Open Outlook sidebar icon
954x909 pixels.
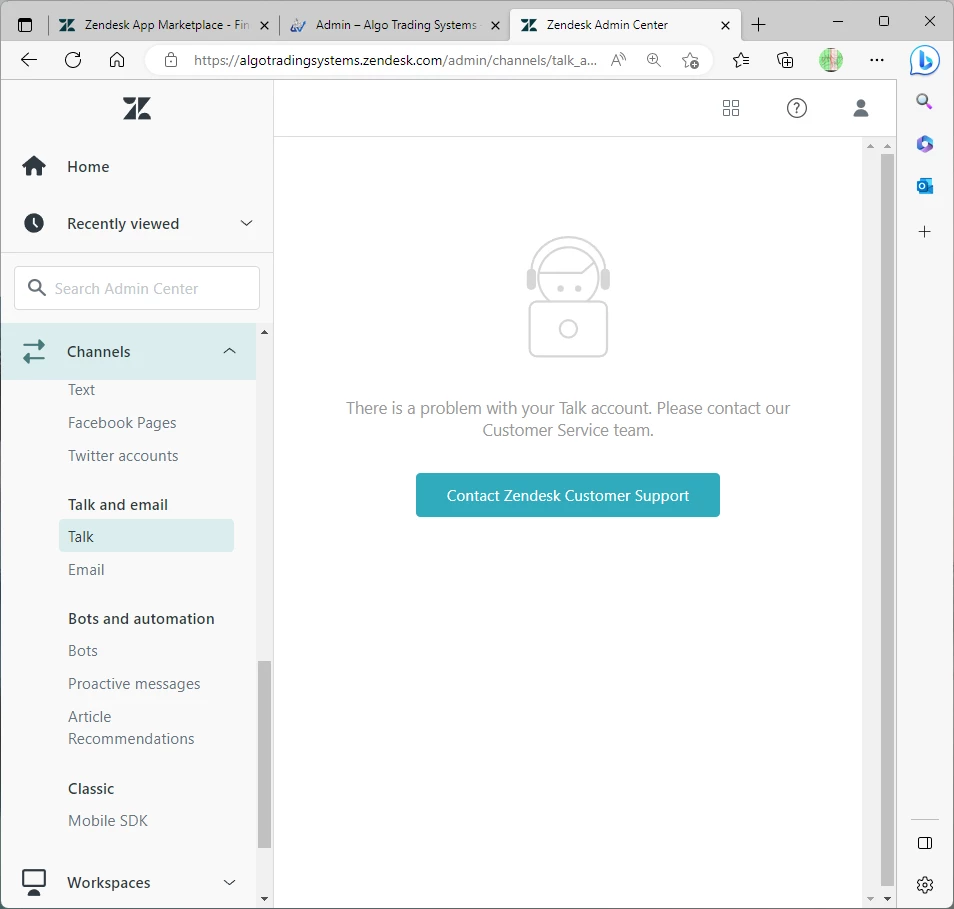point(925,186)
